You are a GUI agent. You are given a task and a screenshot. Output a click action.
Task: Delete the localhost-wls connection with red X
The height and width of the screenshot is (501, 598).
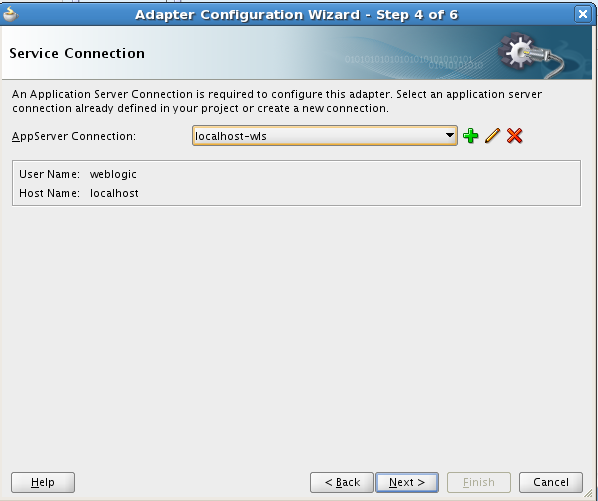point(514,136)
